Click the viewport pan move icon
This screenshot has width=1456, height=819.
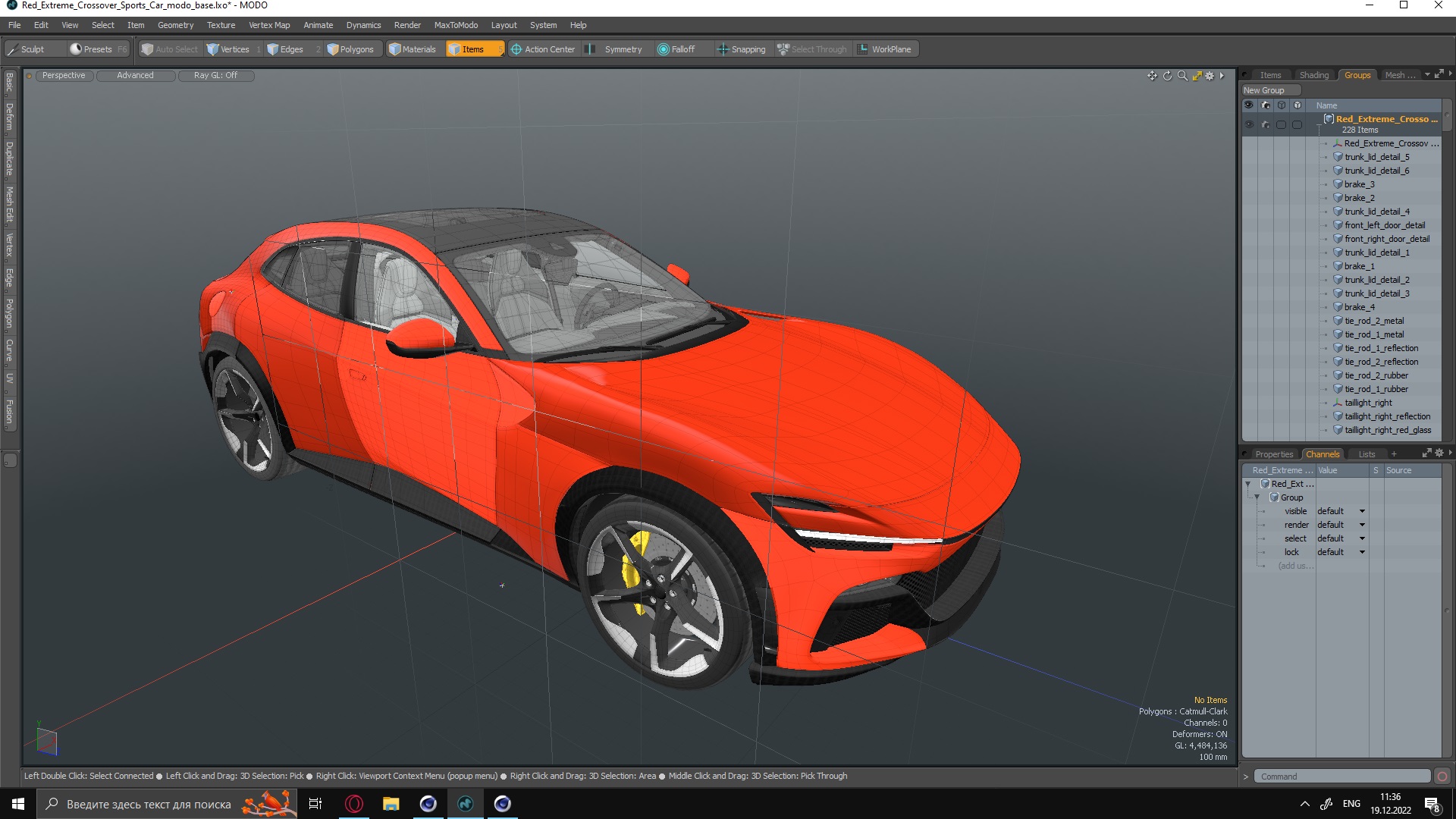pyautogui.click(x=1152, y=76)
